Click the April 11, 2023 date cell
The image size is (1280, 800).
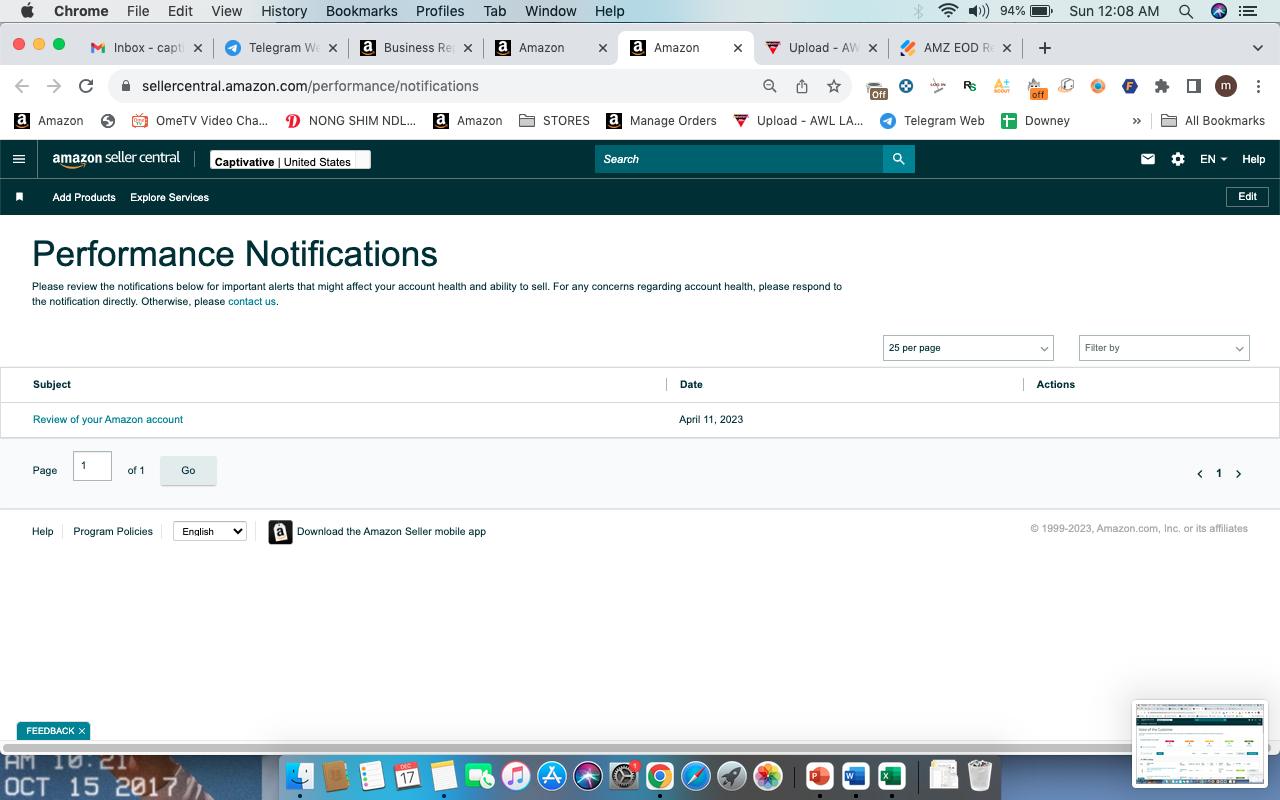[711, 420]
